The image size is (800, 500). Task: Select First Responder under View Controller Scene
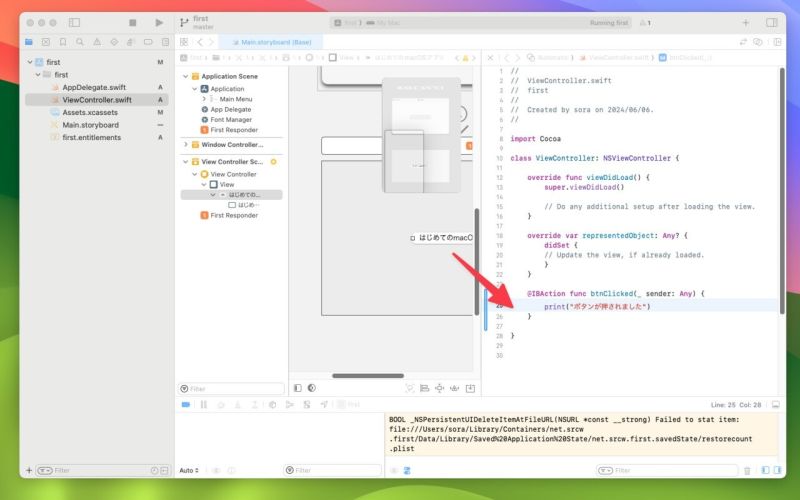(x=234, y=215)
